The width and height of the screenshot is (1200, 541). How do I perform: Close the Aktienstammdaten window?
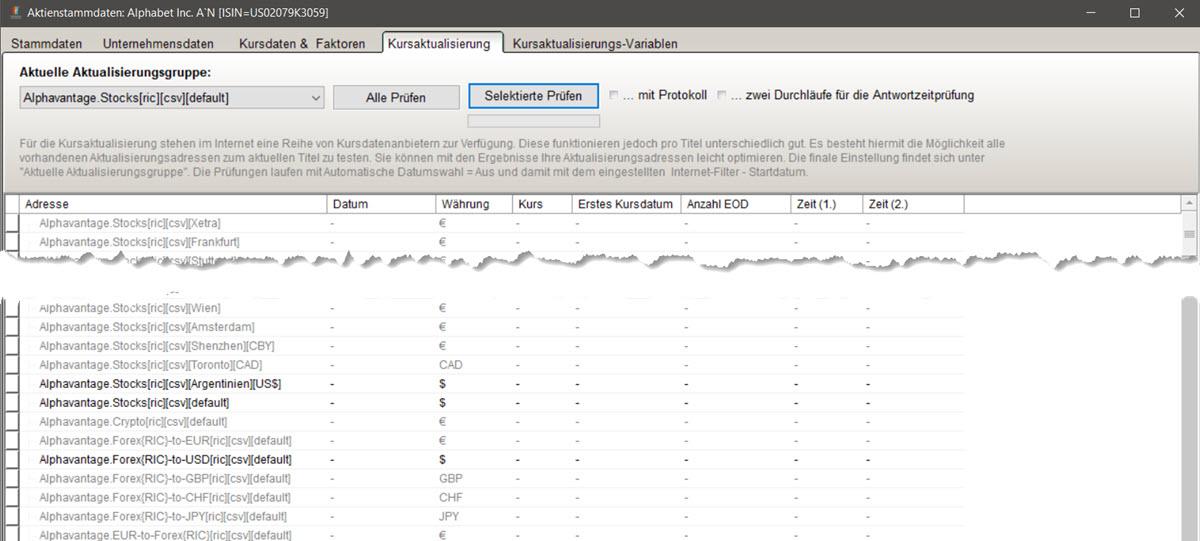coord(1180,12)
